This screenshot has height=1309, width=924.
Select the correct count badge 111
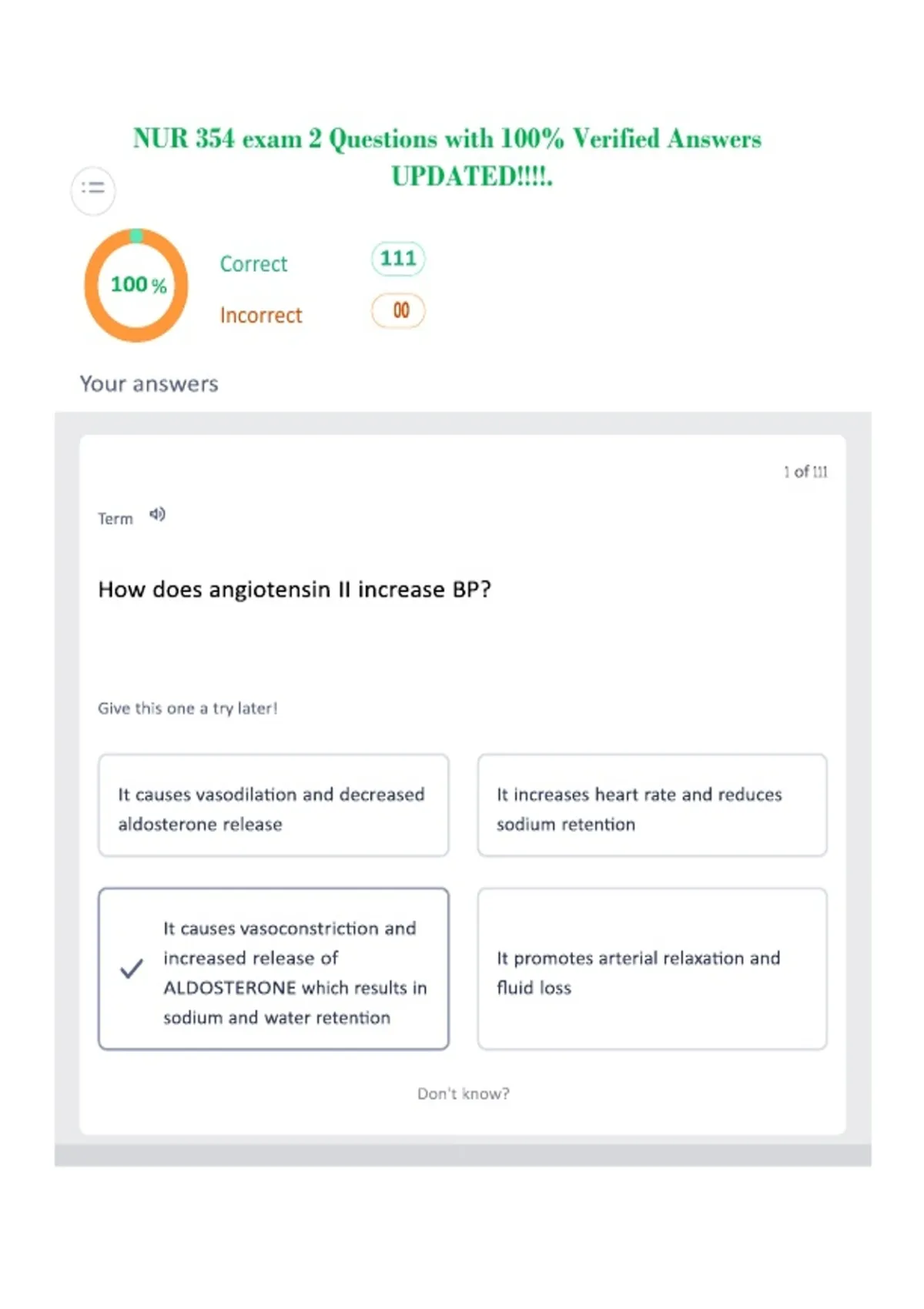pos(398,259)
